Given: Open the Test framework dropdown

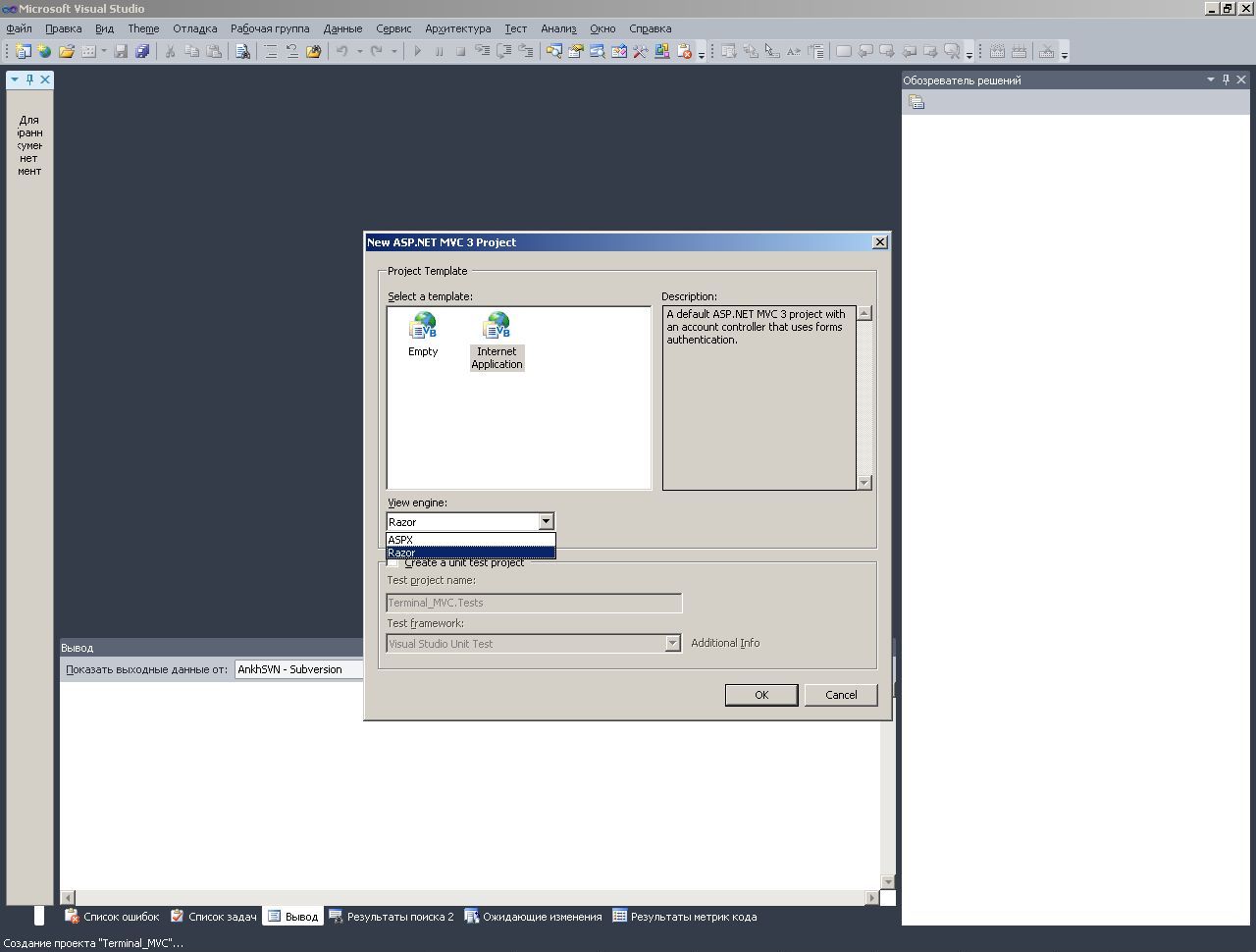Looking at the screenshot, I should click(672, 644).
